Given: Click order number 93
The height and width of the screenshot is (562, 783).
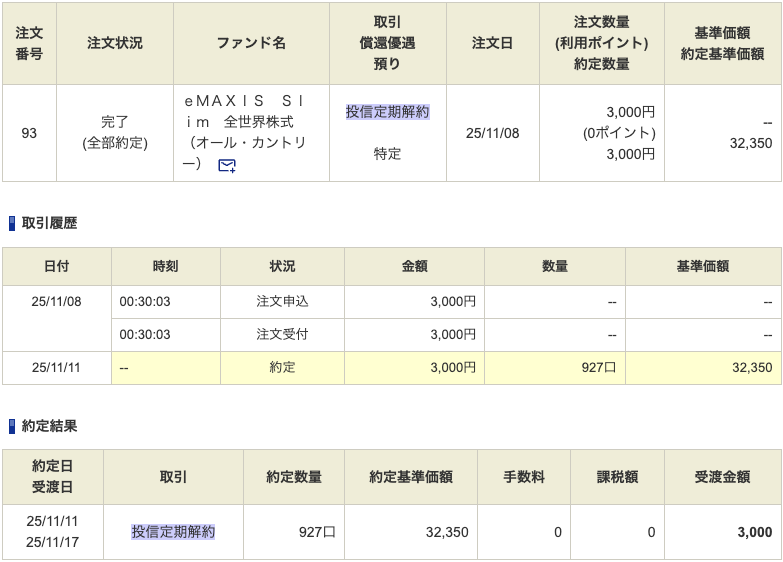Looking at the screenshot, I should [29, 133].
